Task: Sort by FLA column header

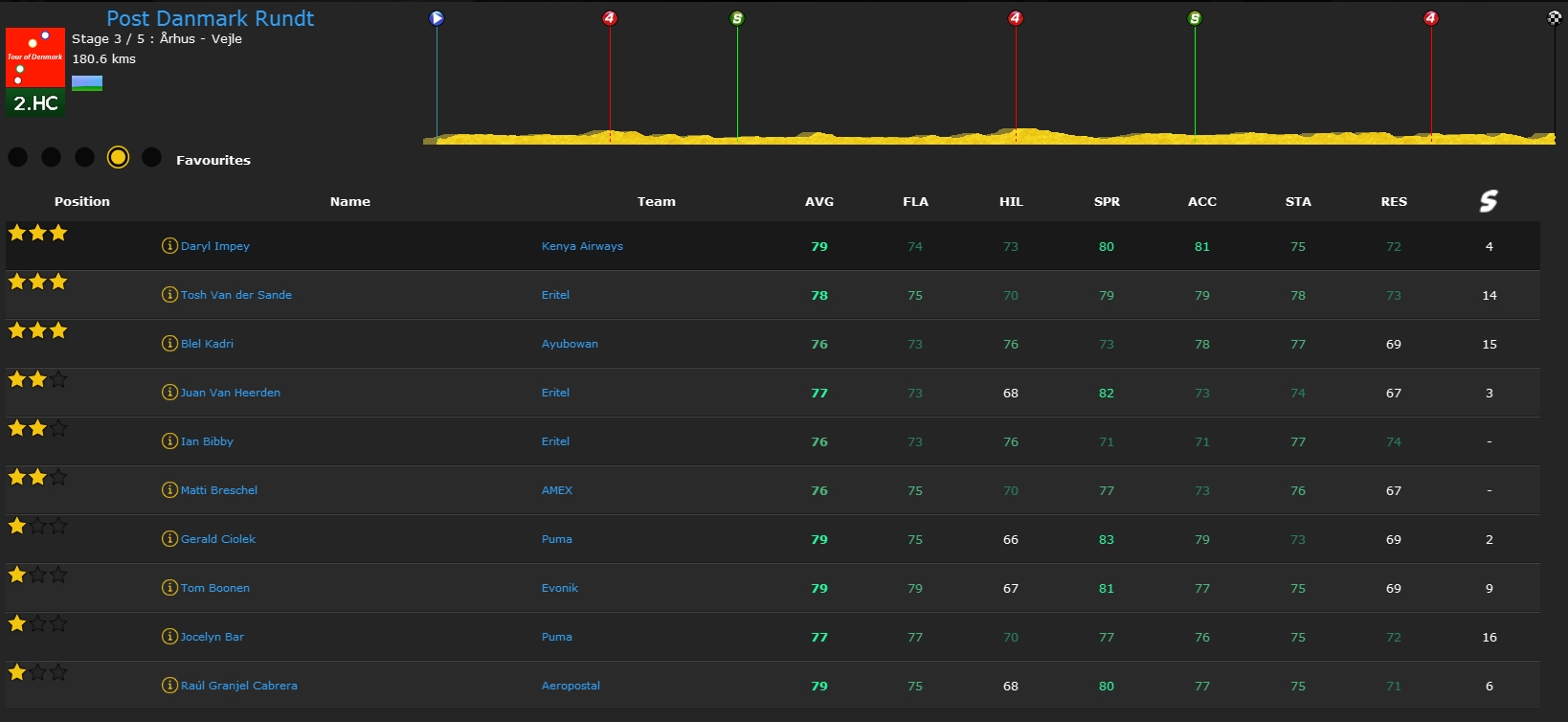Action: (x=915, y=201)
